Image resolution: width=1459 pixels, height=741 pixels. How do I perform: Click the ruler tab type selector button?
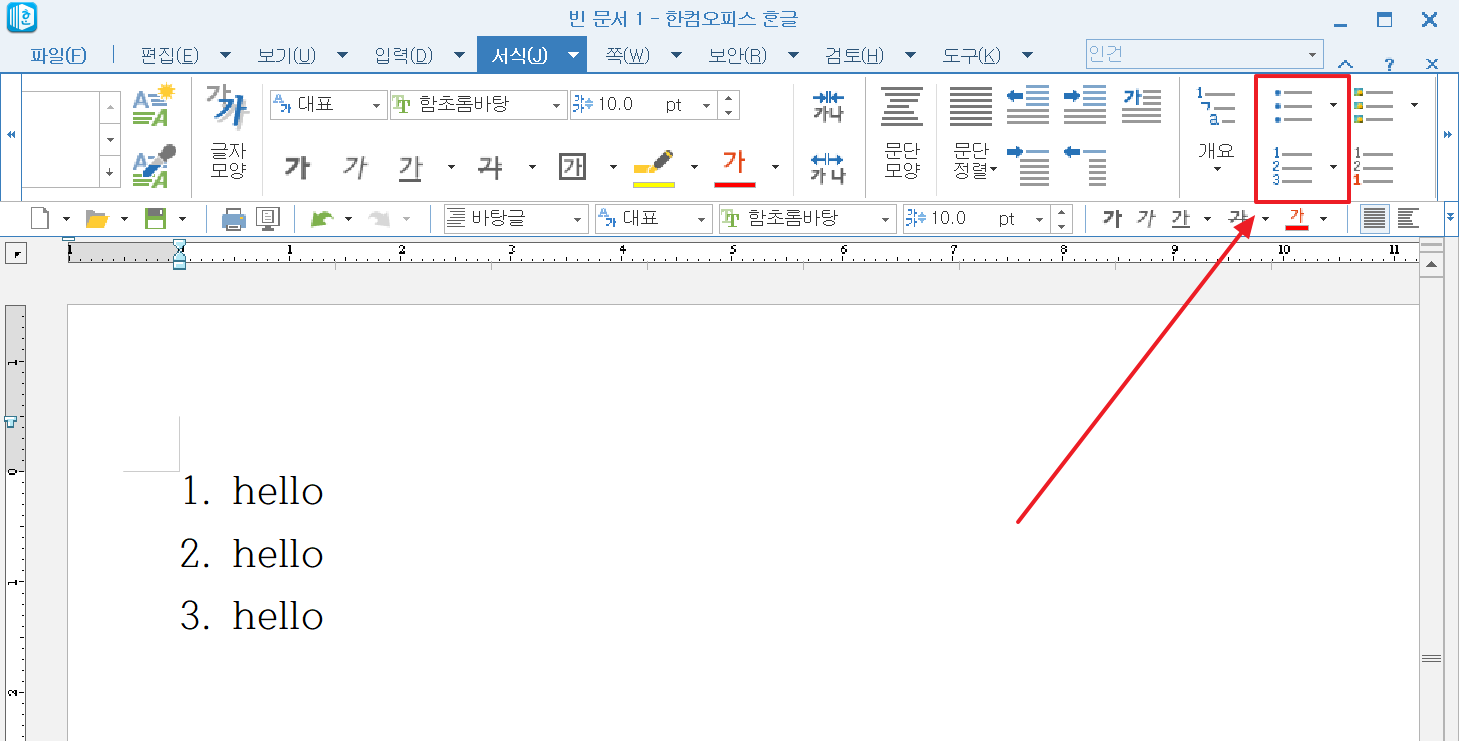16,255
